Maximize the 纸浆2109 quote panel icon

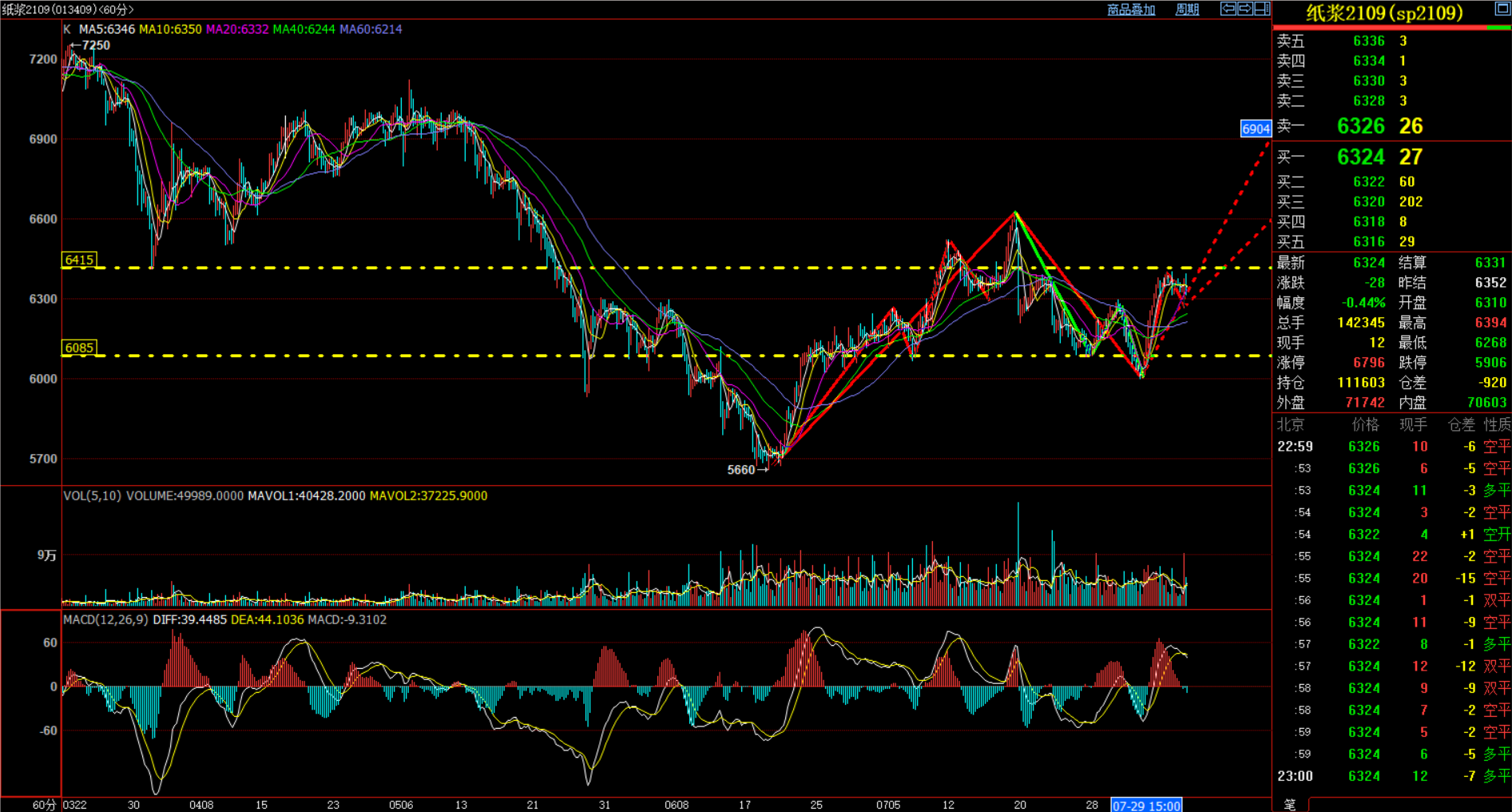point(1502,9)
